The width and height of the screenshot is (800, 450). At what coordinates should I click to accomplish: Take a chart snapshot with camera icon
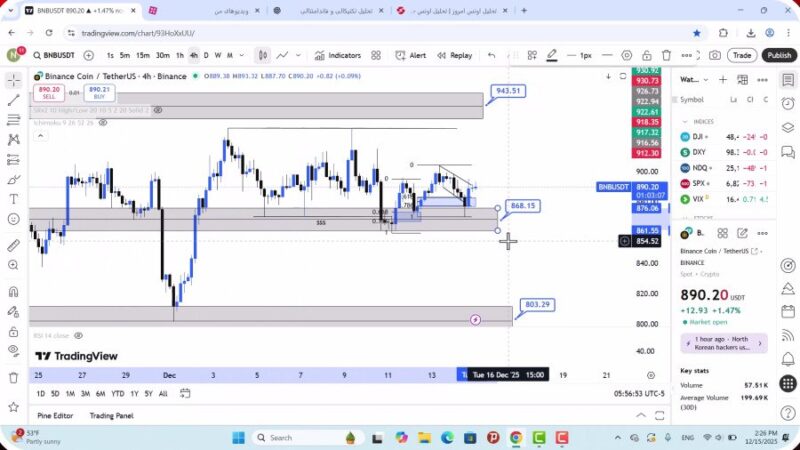[x=714, y=56]
